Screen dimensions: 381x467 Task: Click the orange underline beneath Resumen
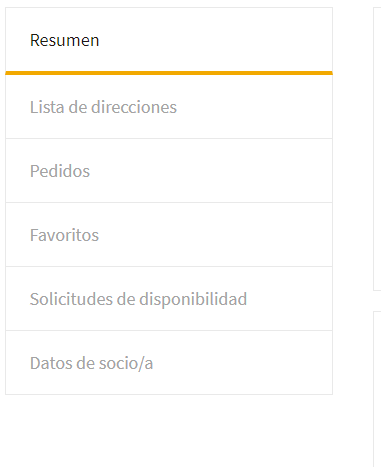pos(169,73)
